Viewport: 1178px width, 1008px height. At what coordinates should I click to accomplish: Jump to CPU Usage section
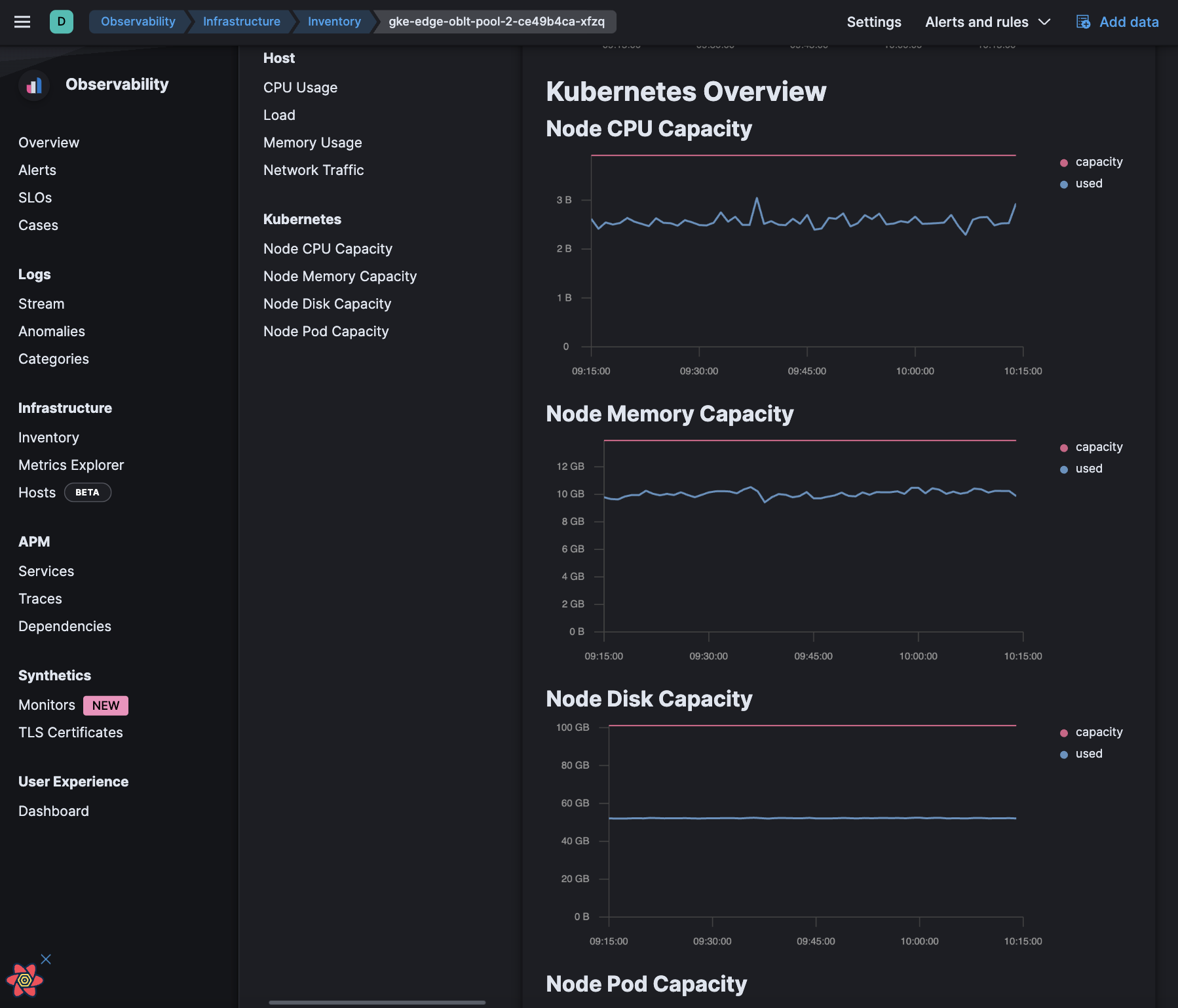click(x=300, y=87)
